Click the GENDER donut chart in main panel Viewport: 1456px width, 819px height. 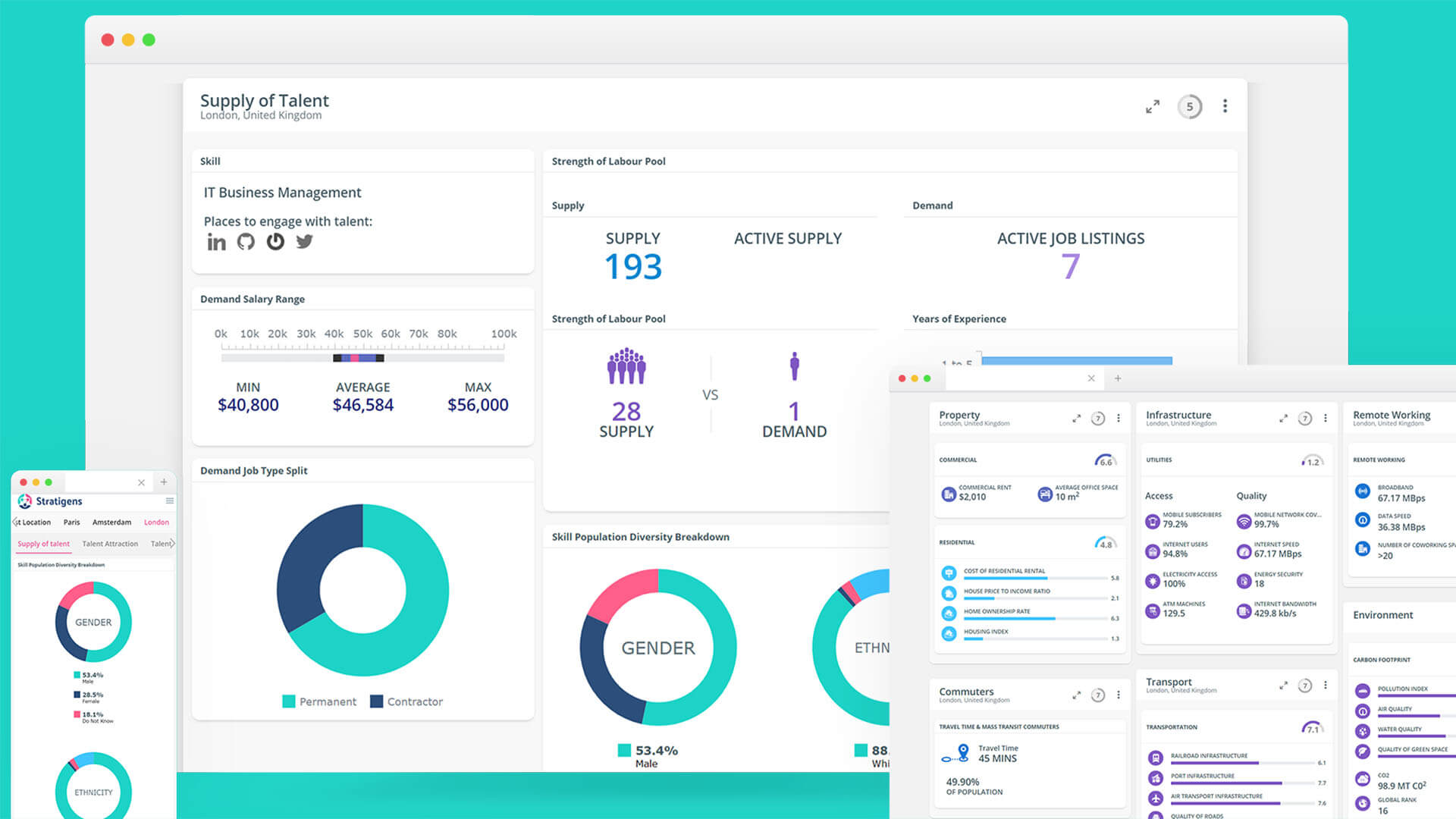point(658,648)
